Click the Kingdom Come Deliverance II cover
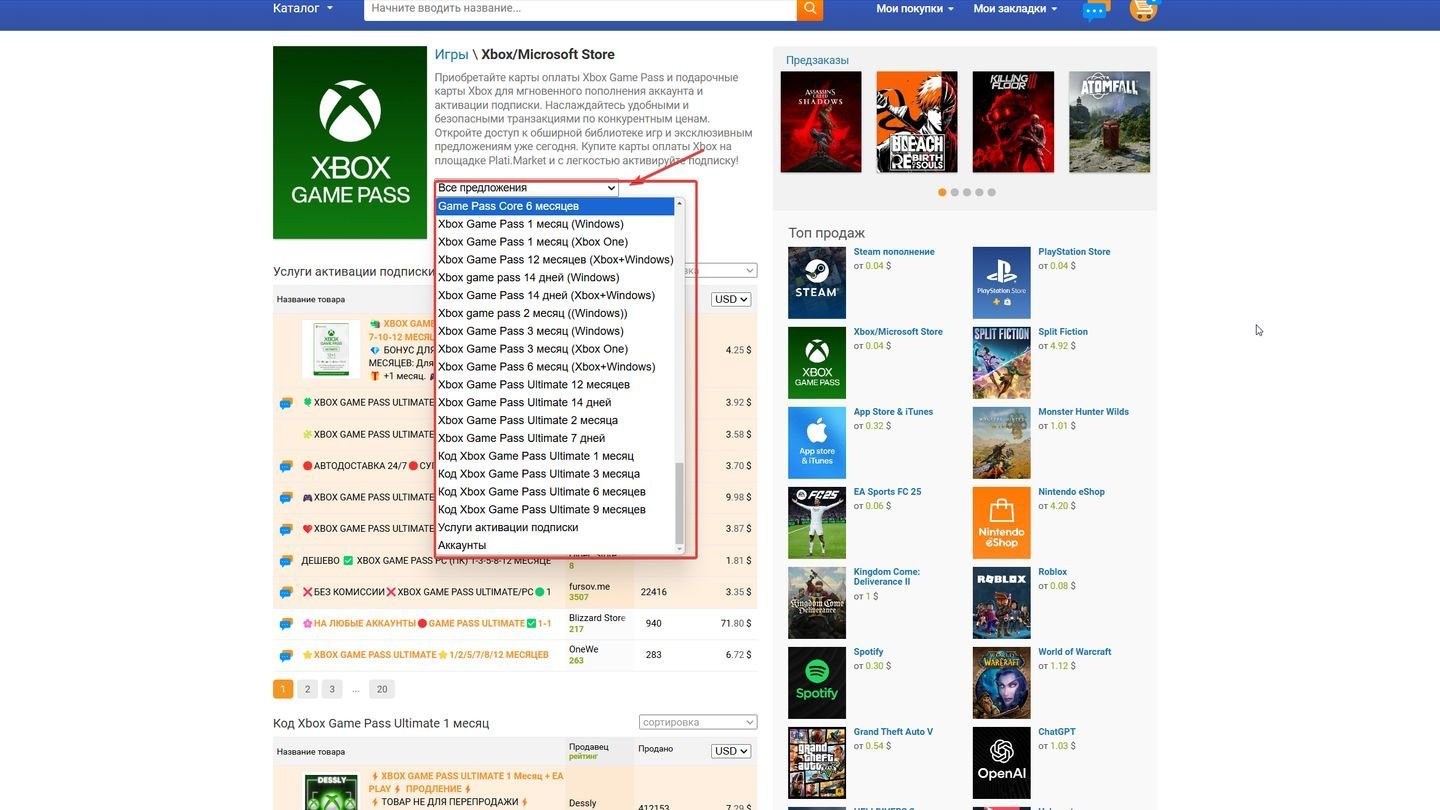This screenshot has width=1440, height=810. 817,603
